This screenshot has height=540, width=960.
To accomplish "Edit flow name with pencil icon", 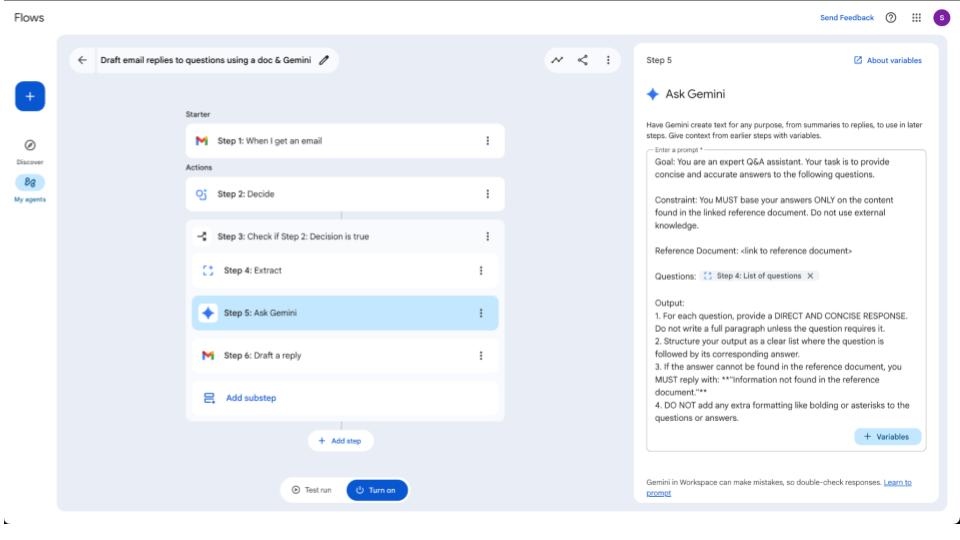I will [323, 60].
